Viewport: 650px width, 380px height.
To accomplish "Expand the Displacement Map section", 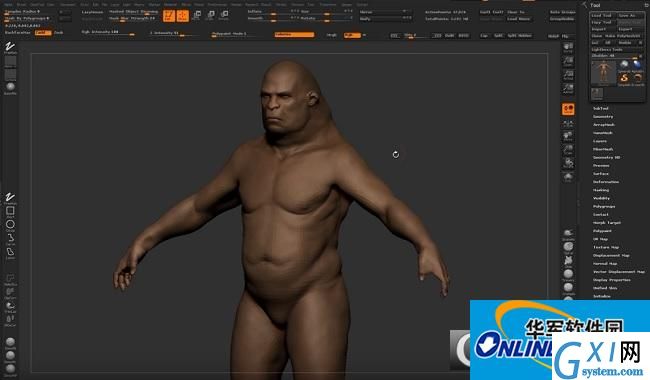I will point(611,255).
